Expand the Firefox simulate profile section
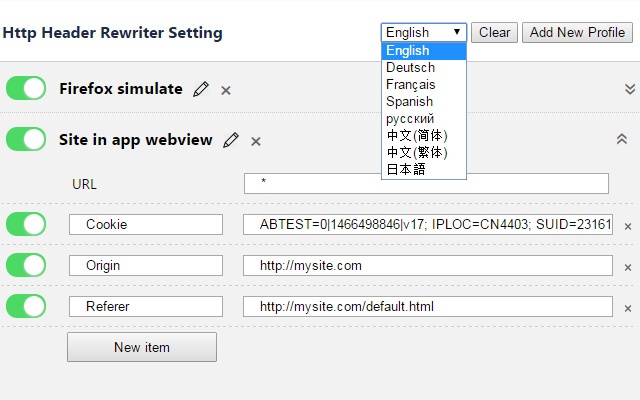The width and height of the screenshot is (640, 400). coord(630,89)
